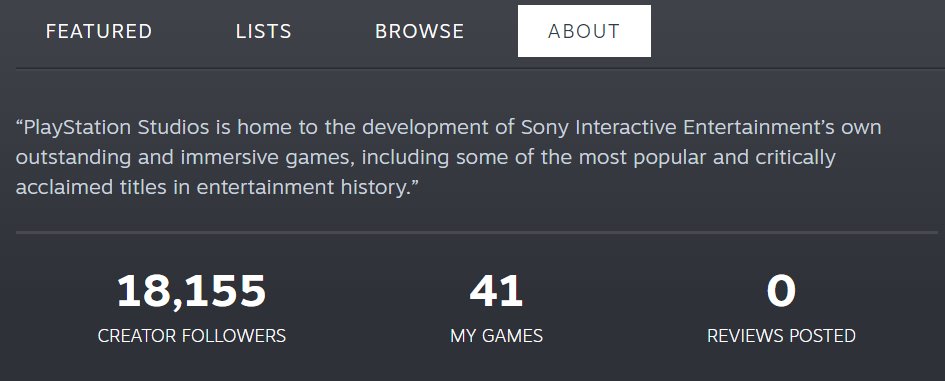
Task: Click the MY GAMES label
Action: pos(496,336)
